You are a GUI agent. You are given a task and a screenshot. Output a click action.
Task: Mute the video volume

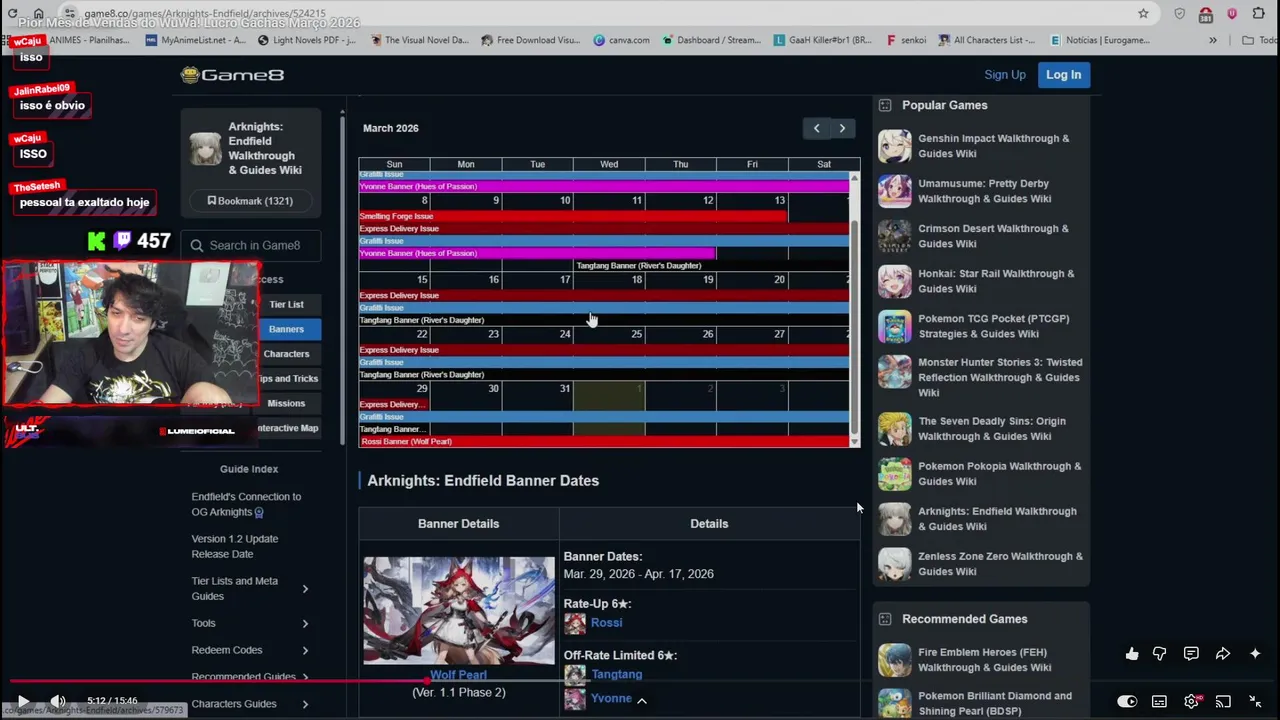[58, 701]
